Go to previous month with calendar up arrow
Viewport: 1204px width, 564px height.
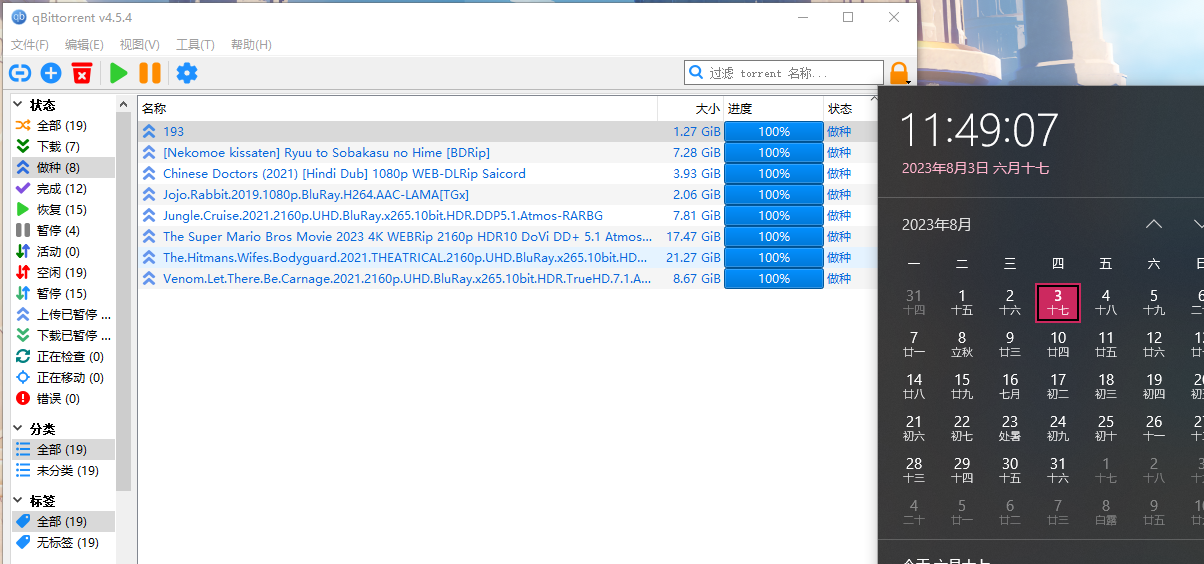pos(1154,224)
